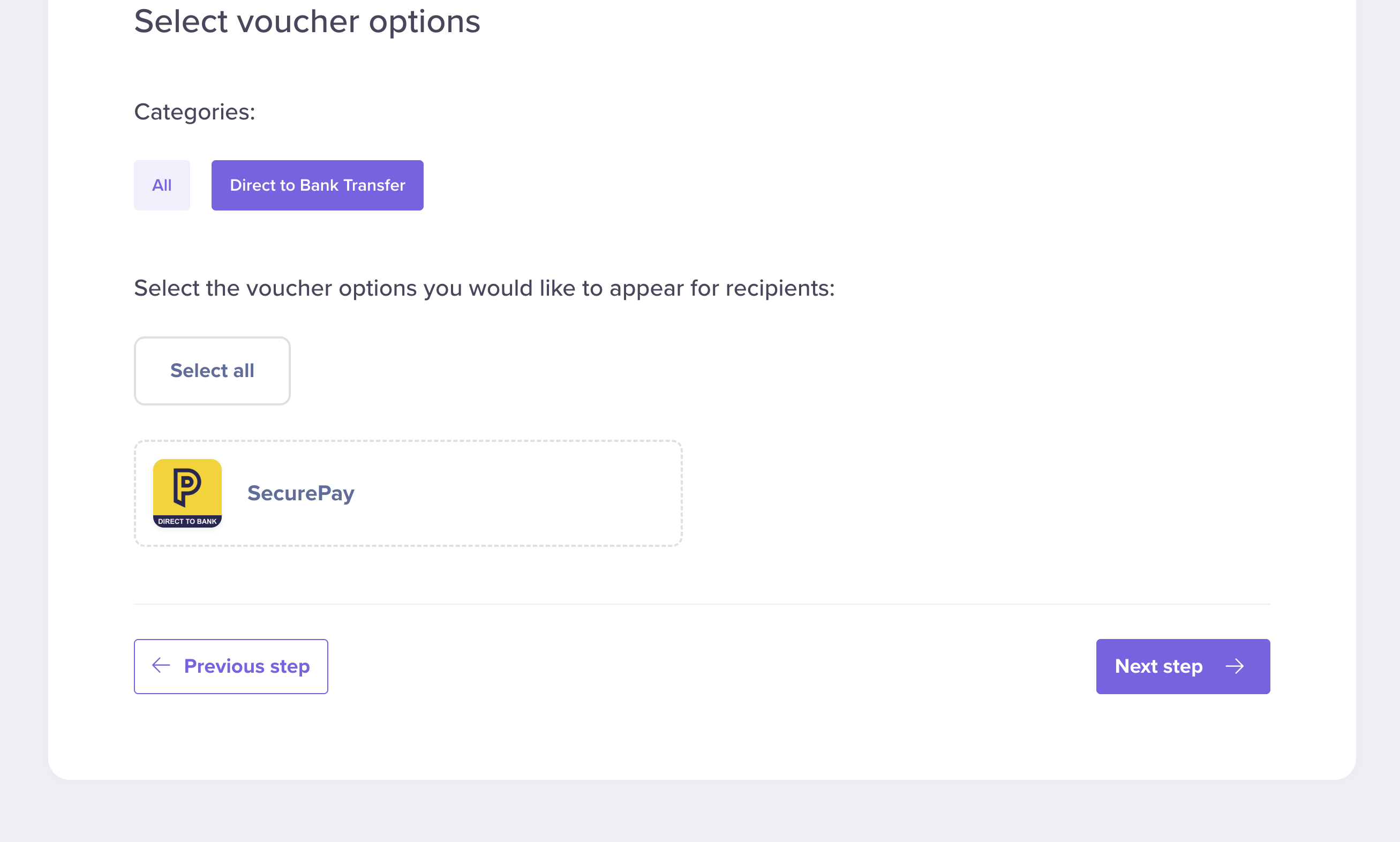Show all voucher categories
The image size is (1400, 842).
coord(162,185)
